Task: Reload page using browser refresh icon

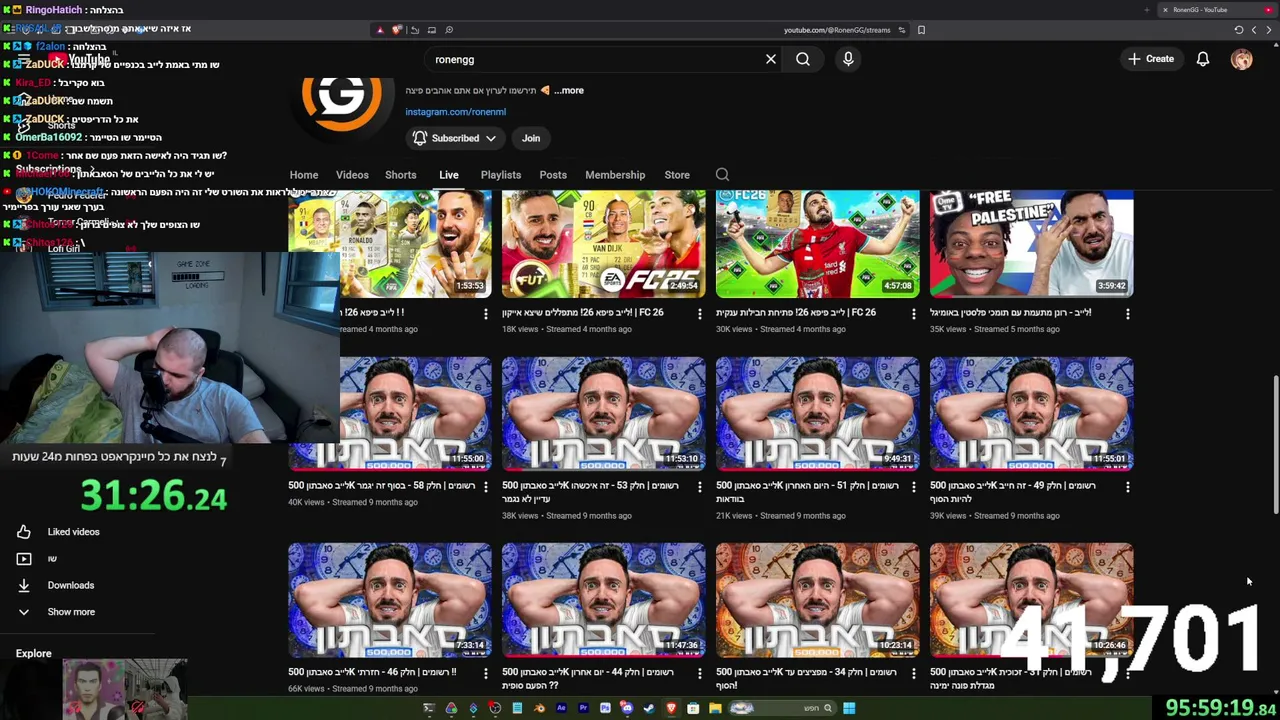Action: pos(1239,30)
